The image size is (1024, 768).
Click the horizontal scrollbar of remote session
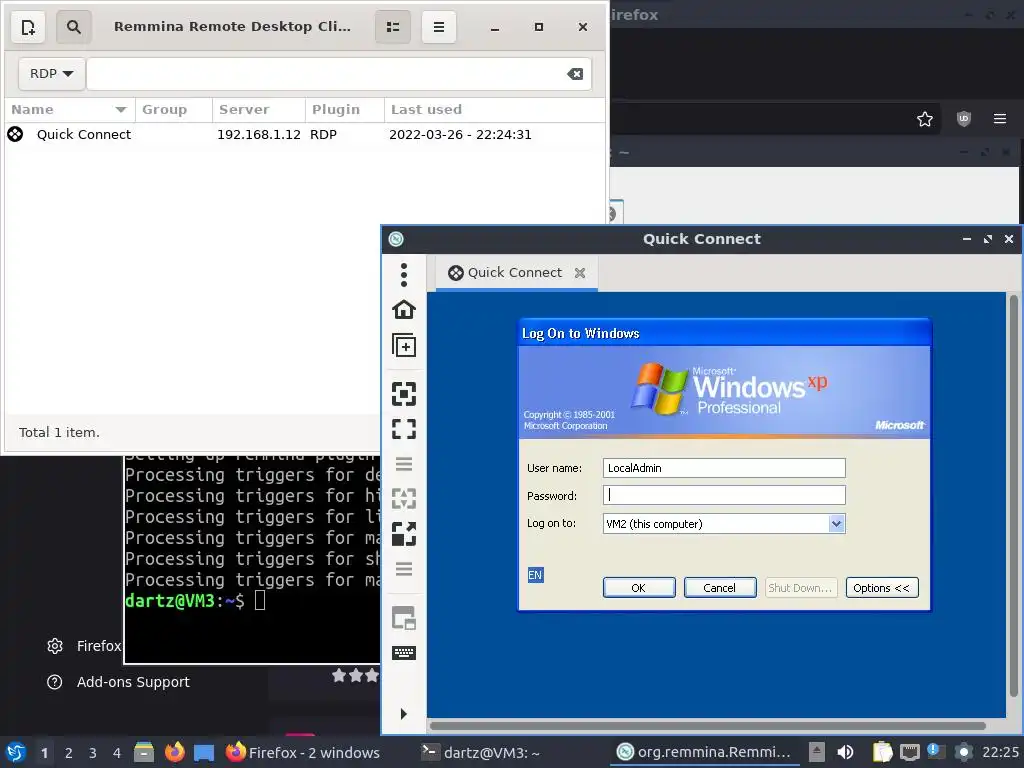tap(707, 726)
